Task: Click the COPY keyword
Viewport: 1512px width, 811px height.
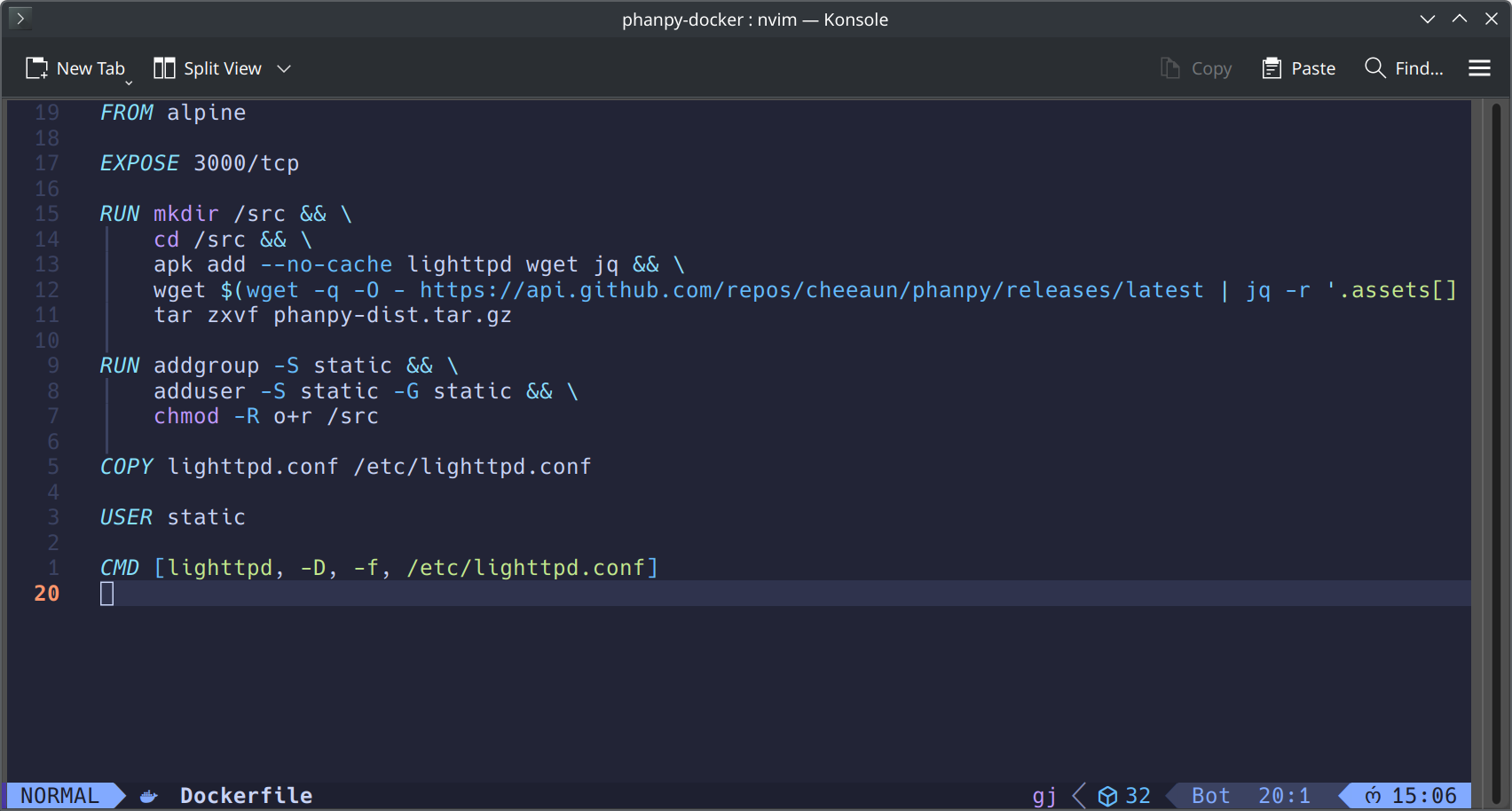Action: point(126,467)
